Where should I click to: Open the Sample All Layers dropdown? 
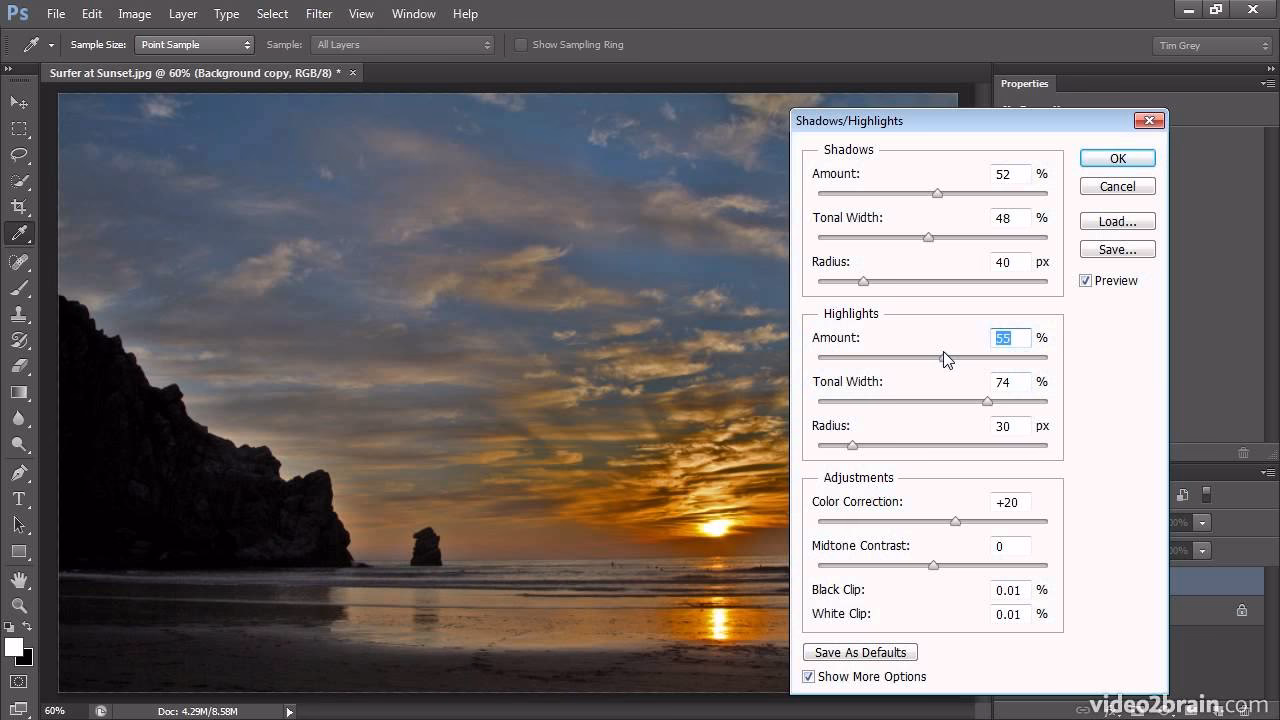tap(402, 44)
